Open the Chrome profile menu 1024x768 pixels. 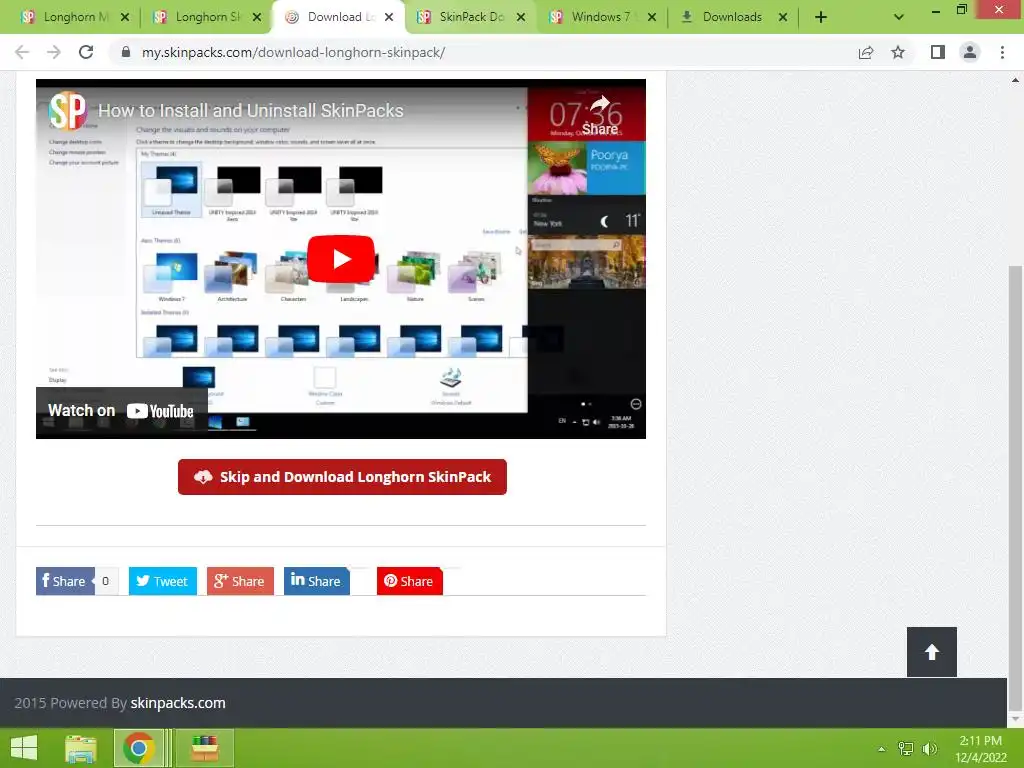point(970,52)
